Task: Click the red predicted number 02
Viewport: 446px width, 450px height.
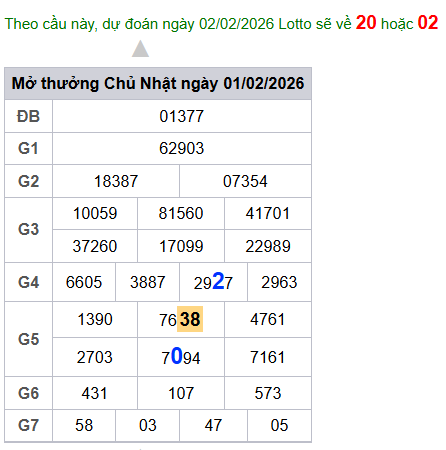Action: [427, 23]
